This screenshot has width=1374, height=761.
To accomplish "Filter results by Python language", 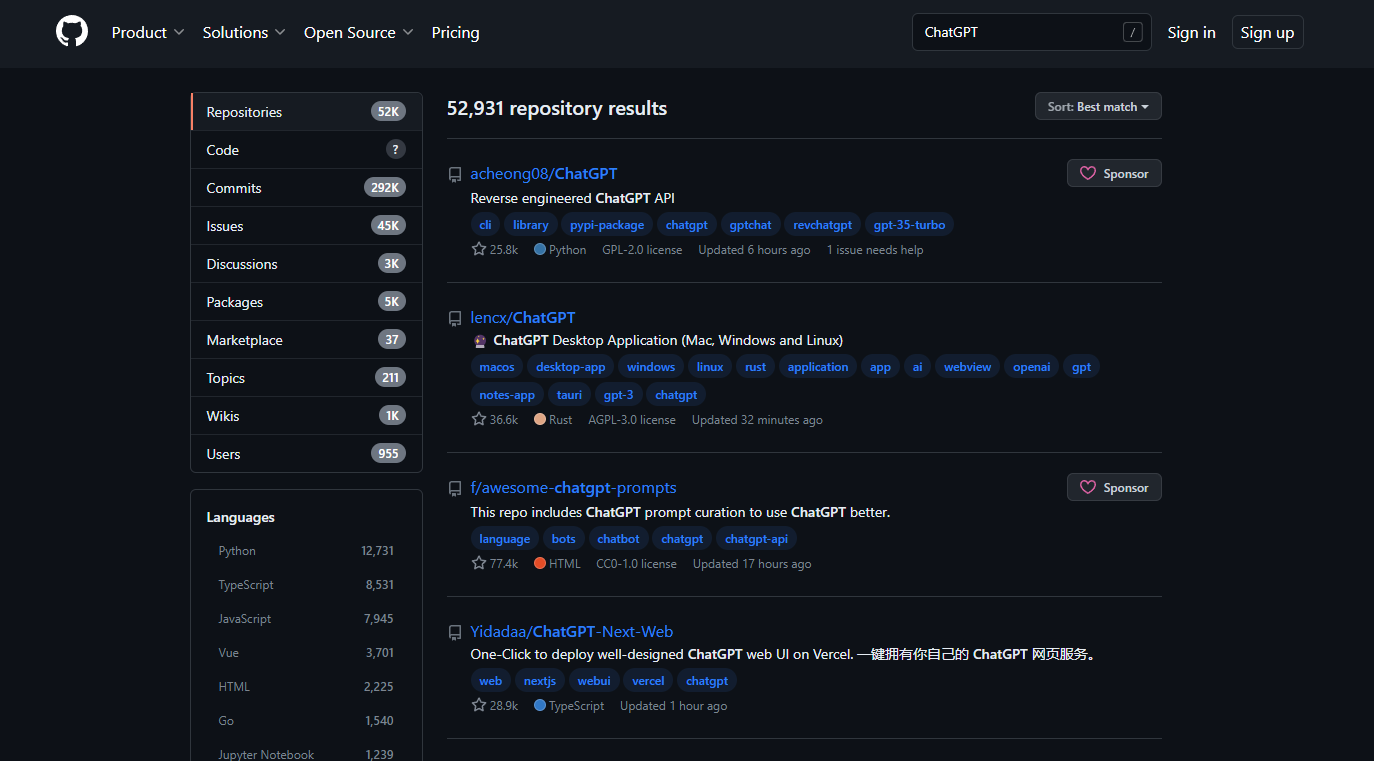I will click(306, 551).
